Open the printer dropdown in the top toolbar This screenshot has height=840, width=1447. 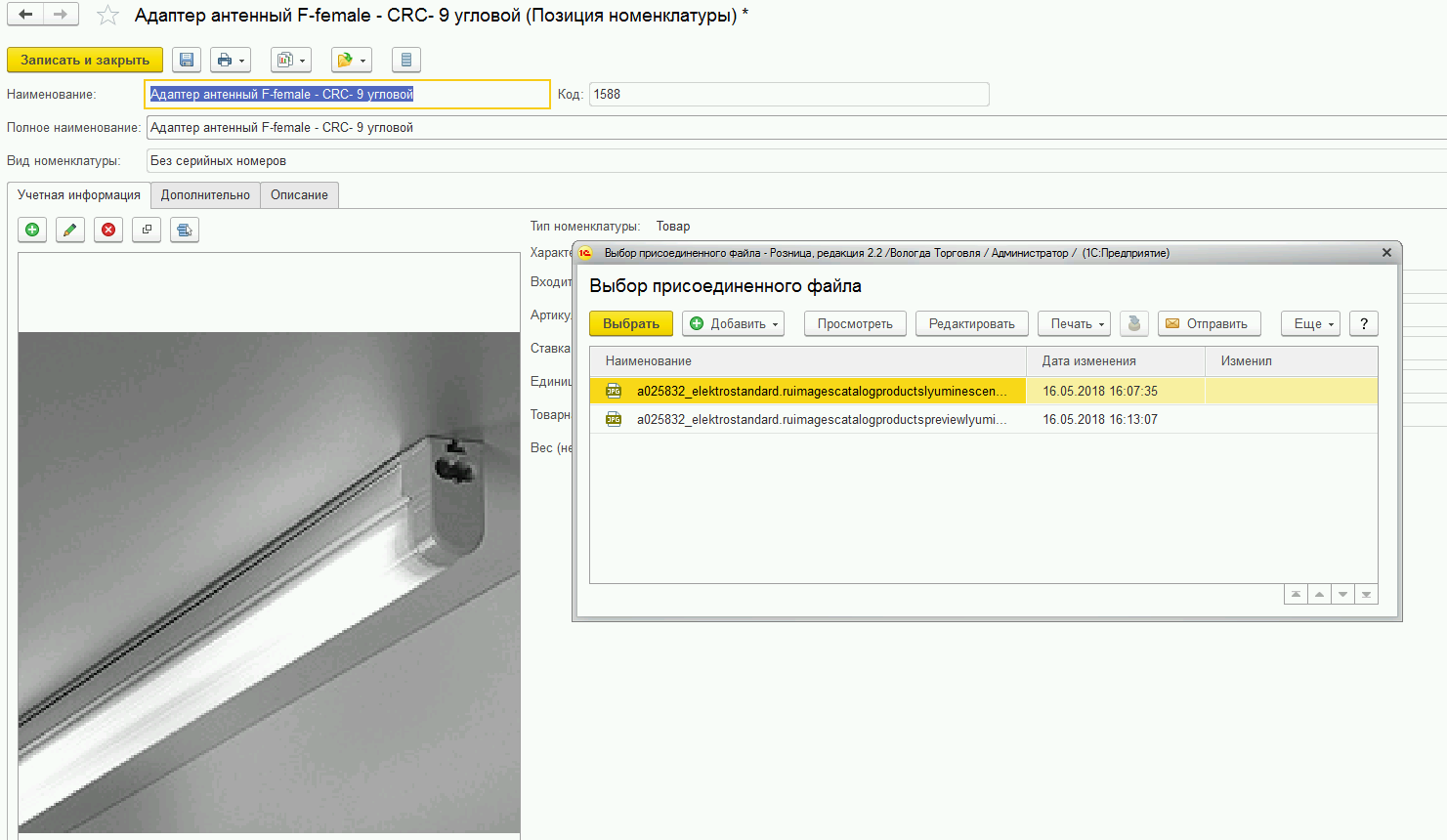point(231,60)
